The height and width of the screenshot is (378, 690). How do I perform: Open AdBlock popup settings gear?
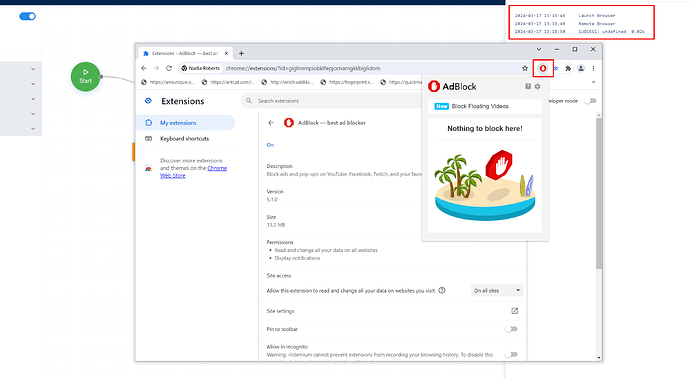tap(537, 87)
